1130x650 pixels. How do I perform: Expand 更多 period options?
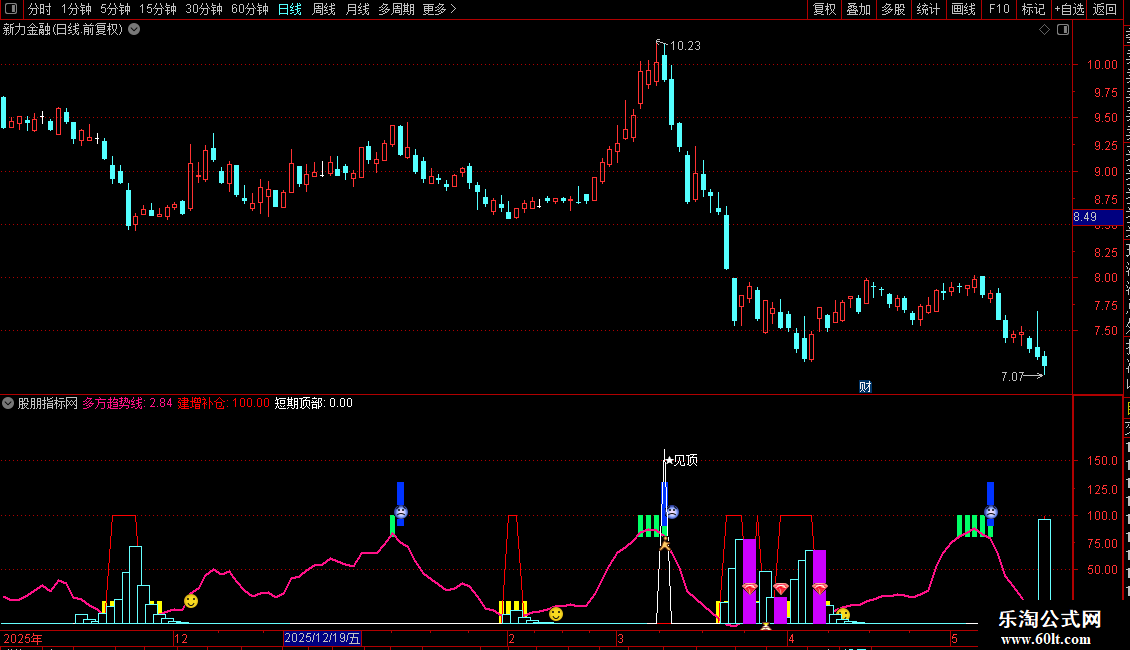[440, 9]
